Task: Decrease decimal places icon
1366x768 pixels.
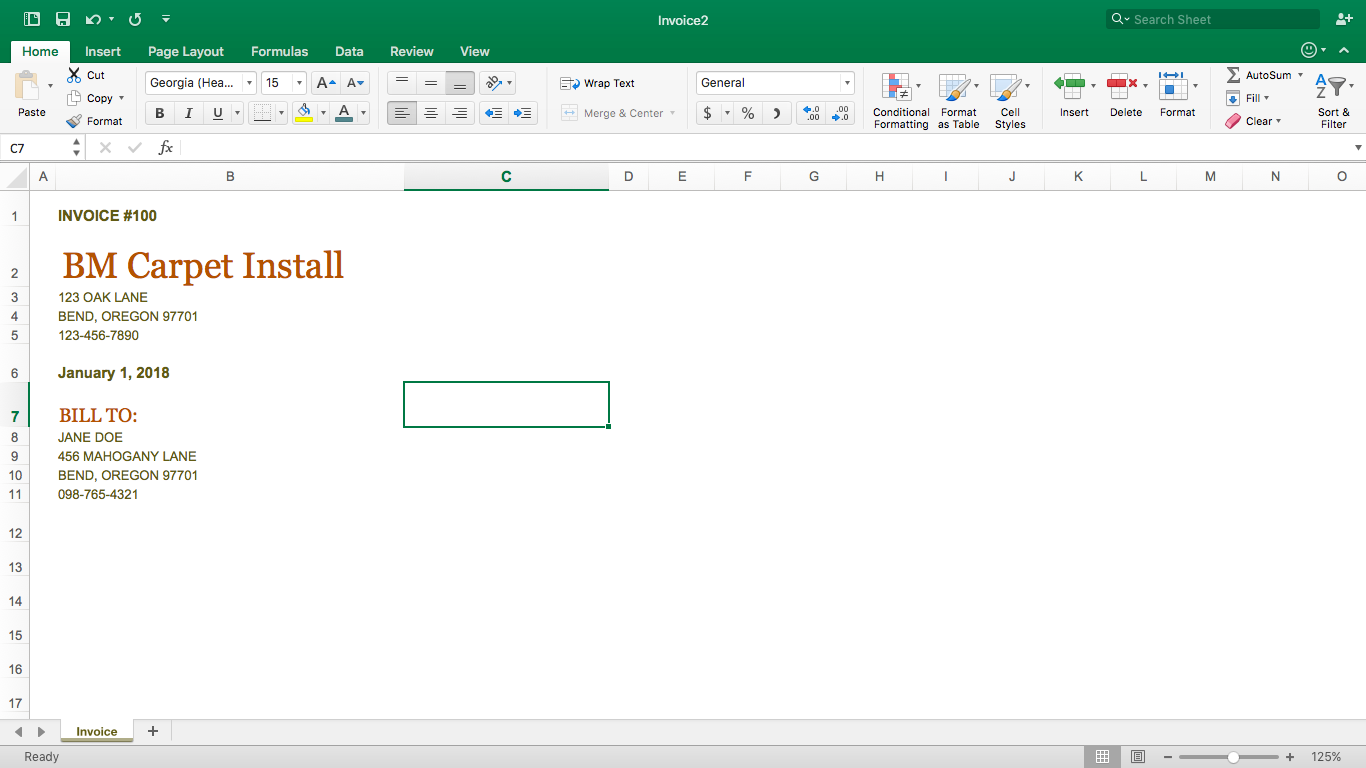Action: point(841,113)
